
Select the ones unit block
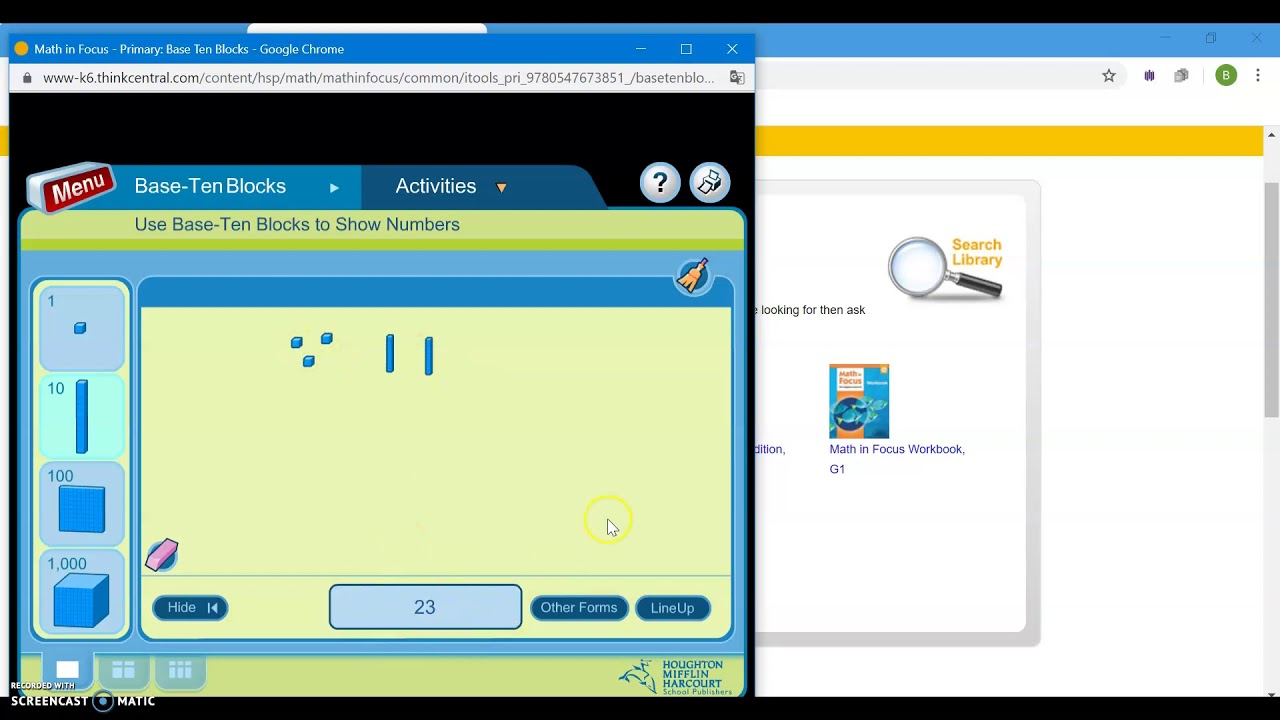point(81,327)
